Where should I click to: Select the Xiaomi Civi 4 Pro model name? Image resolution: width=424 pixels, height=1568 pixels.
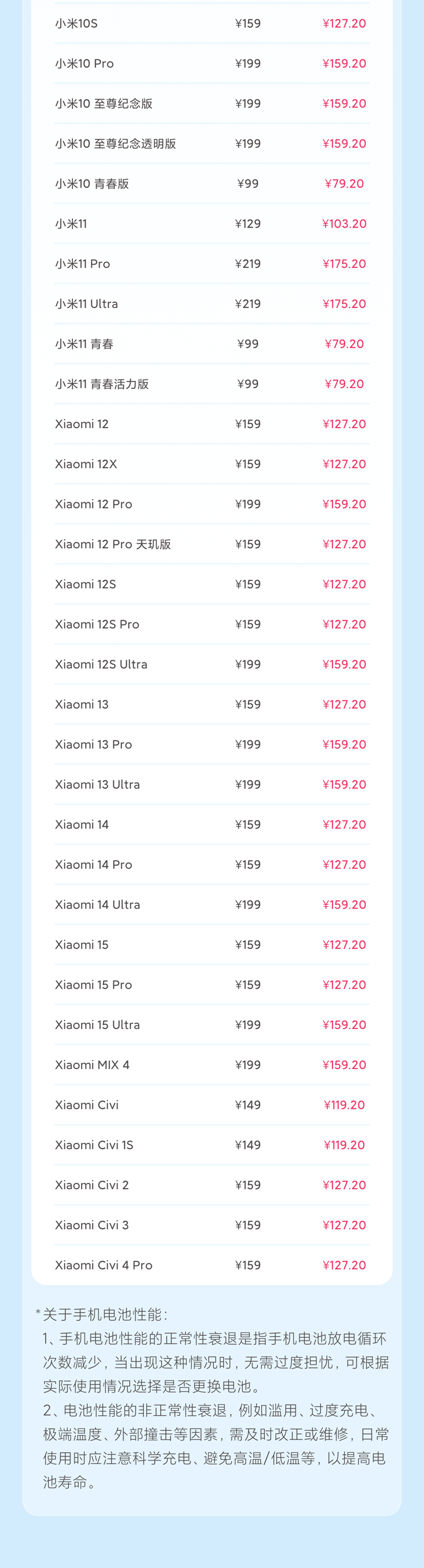click(x=104, y=1265)
